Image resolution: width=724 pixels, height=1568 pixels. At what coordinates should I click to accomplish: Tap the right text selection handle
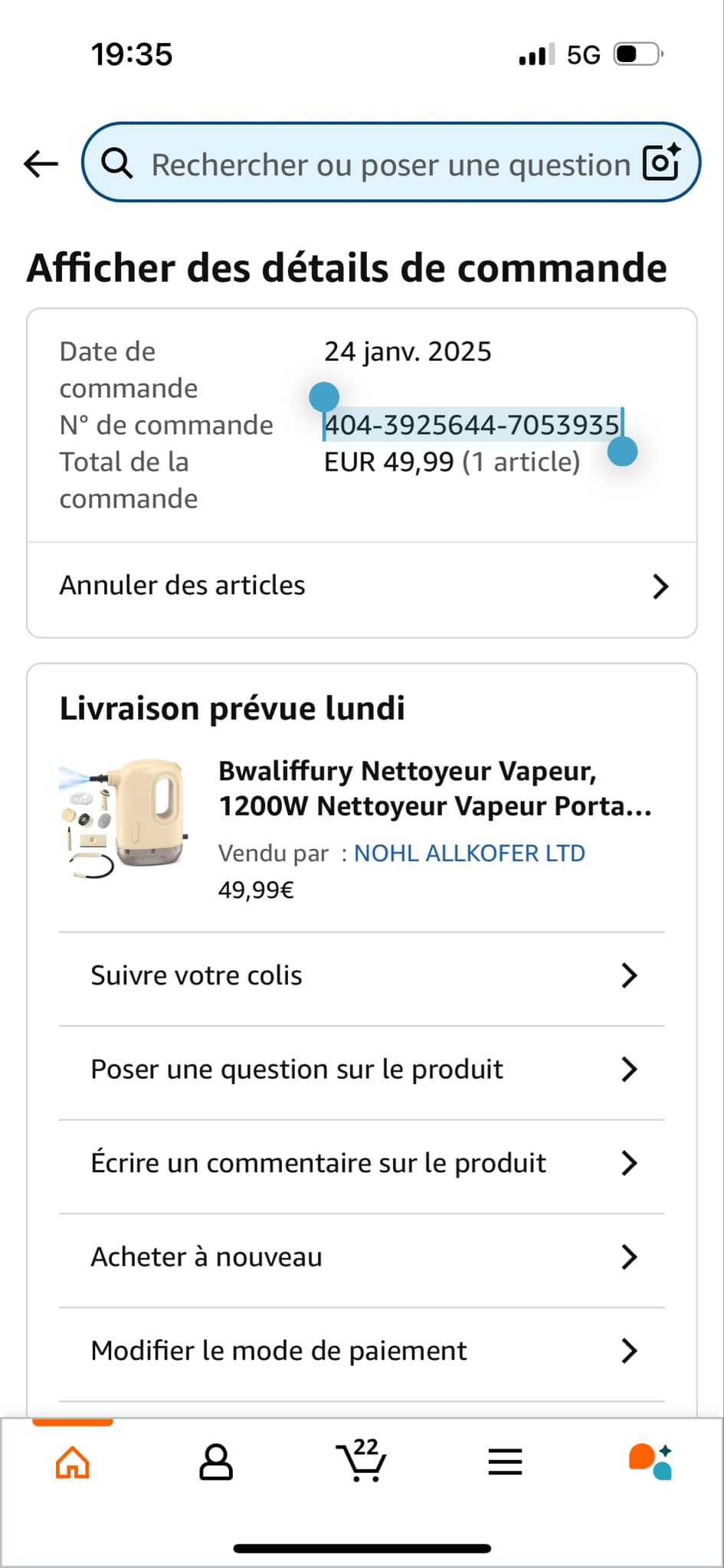(x=622, y=452)
